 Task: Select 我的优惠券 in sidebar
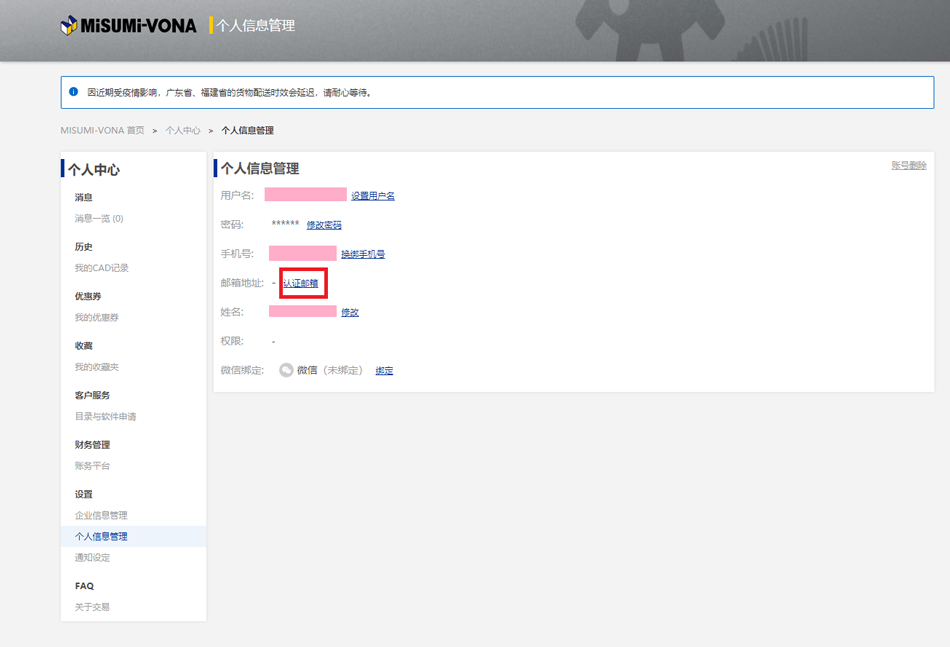tap(97, 317)
